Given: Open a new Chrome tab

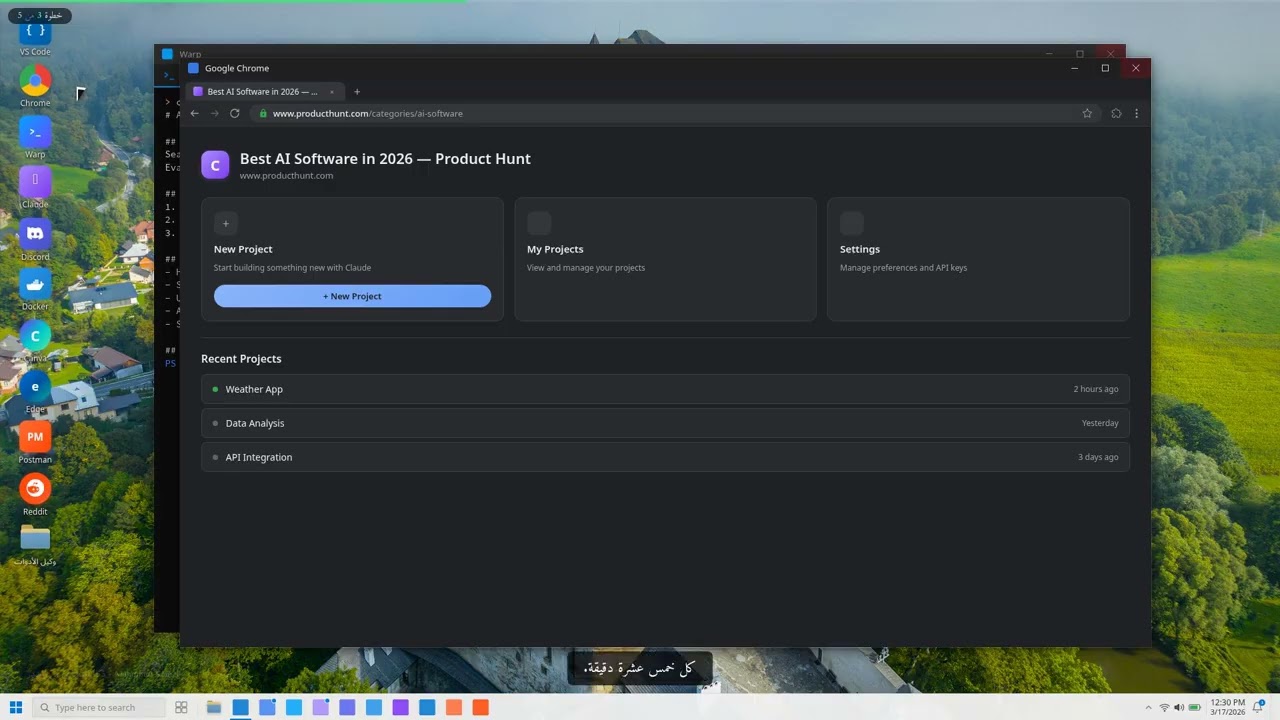Looking at the screenshot, I should click(357, 92).
